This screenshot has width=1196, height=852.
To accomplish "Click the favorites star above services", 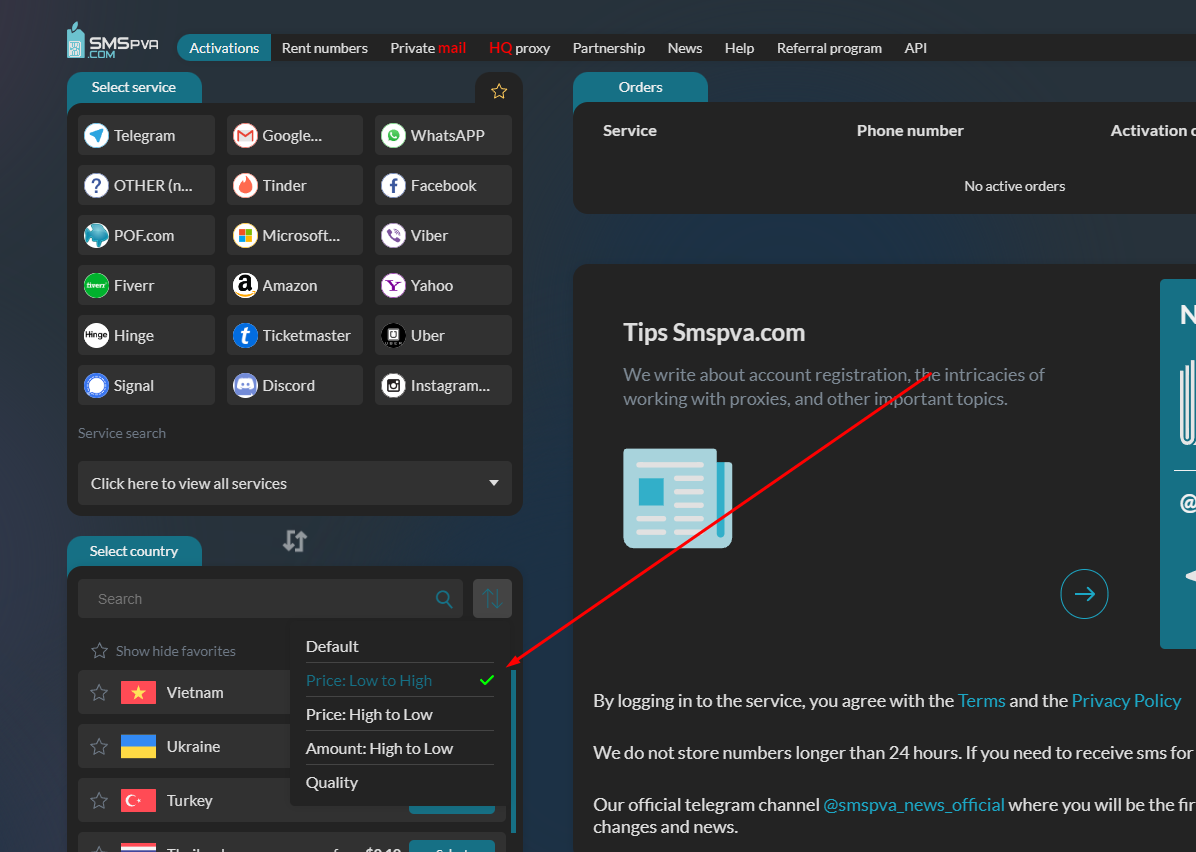I will click(499, 92).
